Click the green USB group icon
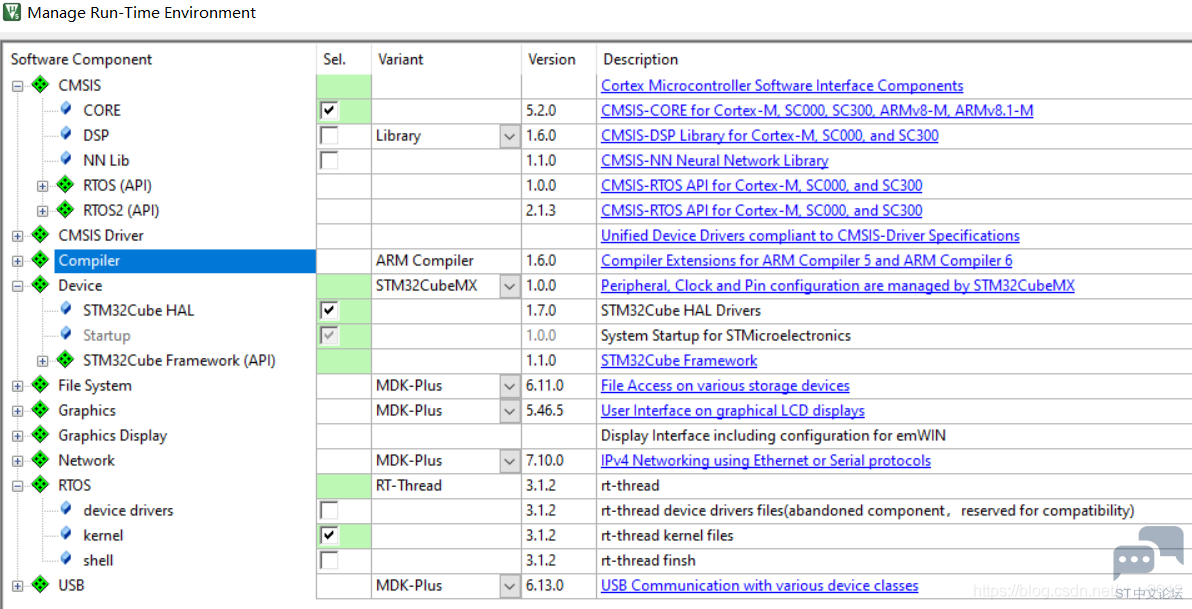This screenshot has height=609, width=1192. [41, 585]
